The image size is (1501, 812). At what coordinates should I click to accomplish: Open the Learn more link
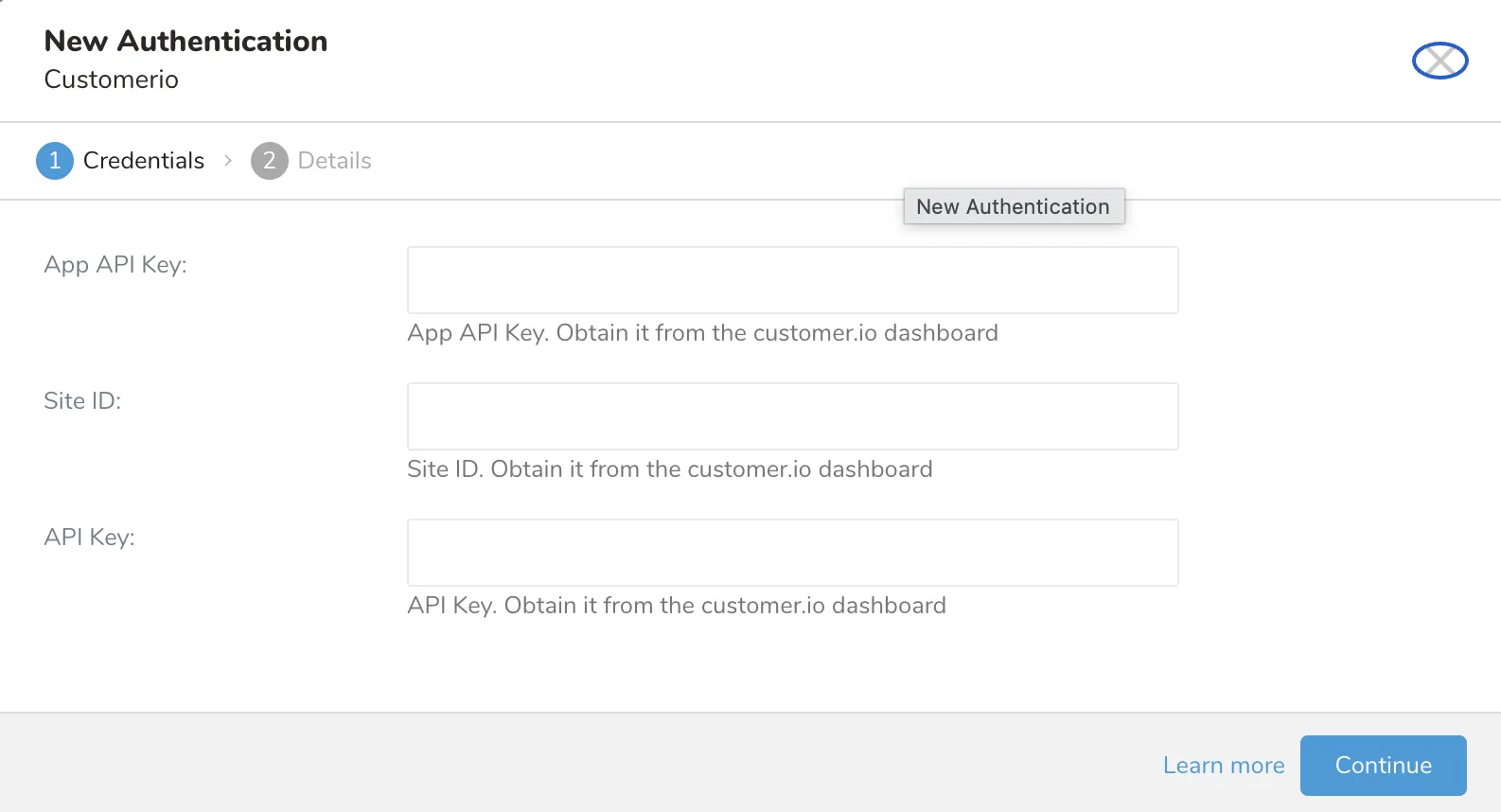coord(1224,765)
